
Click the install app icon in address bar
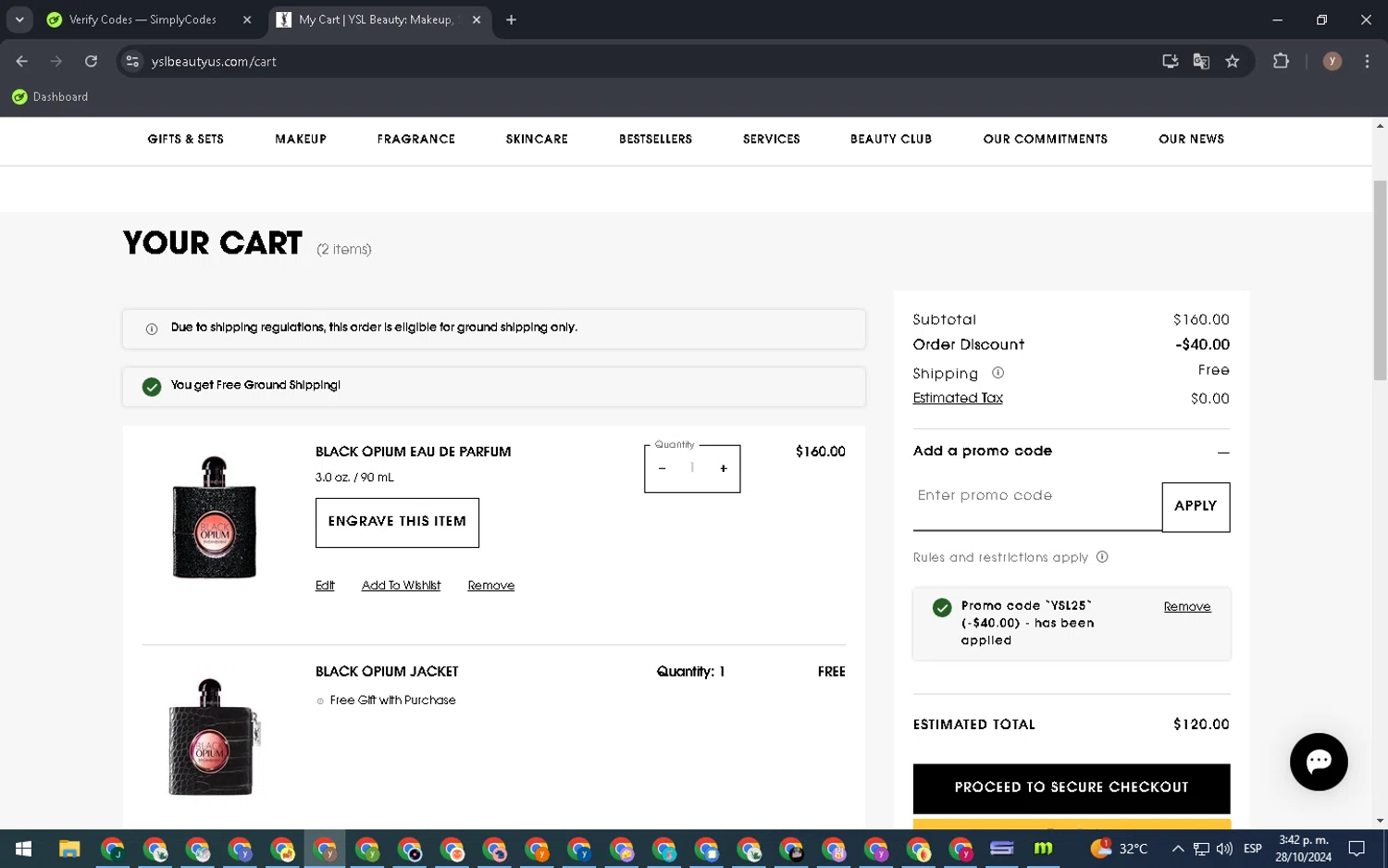tap(1171, 61)
